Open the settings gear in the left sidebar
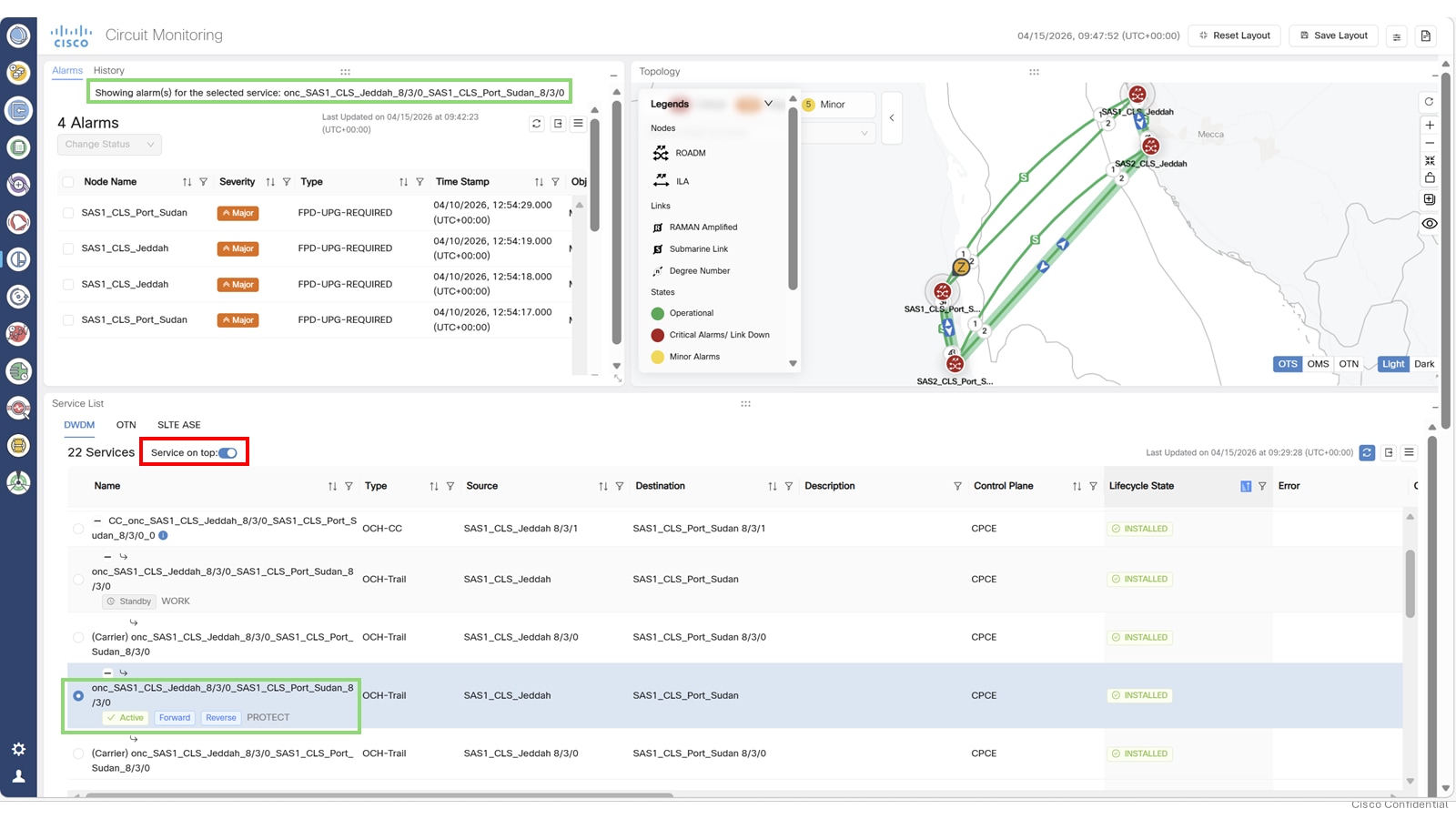The width and height of the screenshot is (1456, 819). click(18, 749)
